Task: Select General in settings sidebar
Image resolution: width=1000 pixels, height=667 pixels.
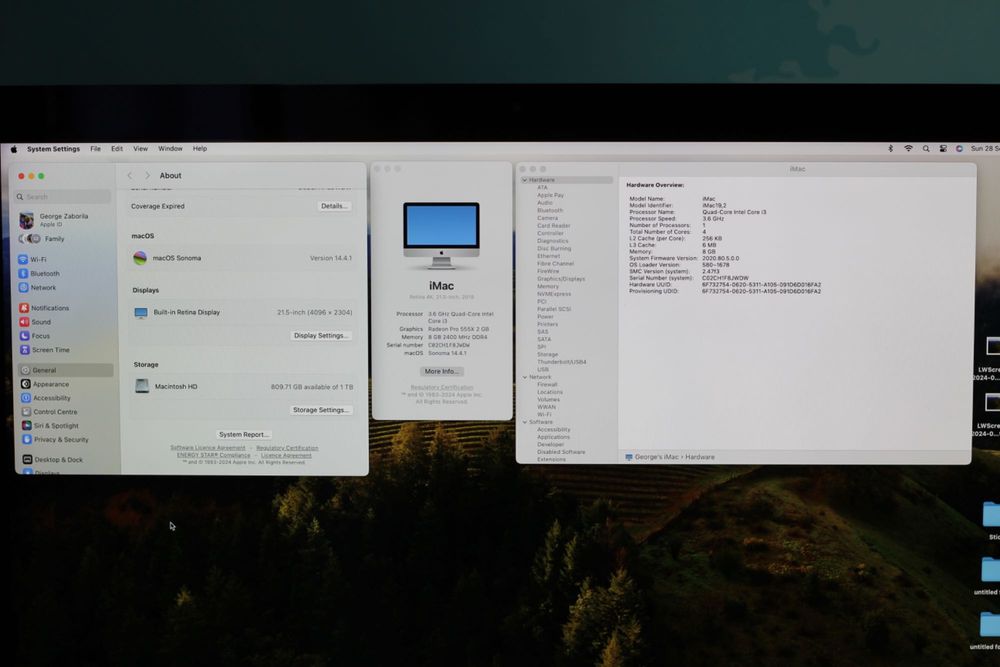Action: click(64, 370)
